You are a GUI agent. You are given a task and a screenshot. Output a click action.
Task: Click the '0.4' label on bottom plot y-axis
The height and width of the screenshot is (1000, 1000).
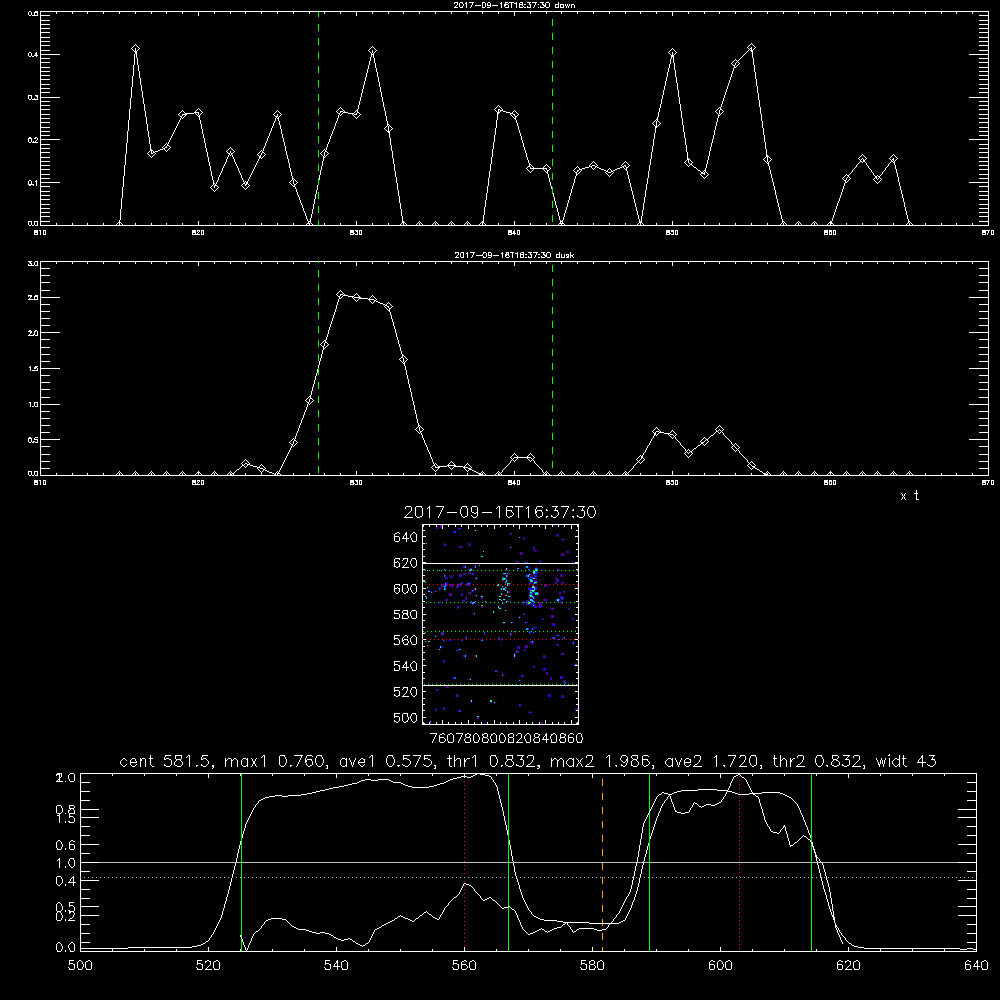[66, 881]
